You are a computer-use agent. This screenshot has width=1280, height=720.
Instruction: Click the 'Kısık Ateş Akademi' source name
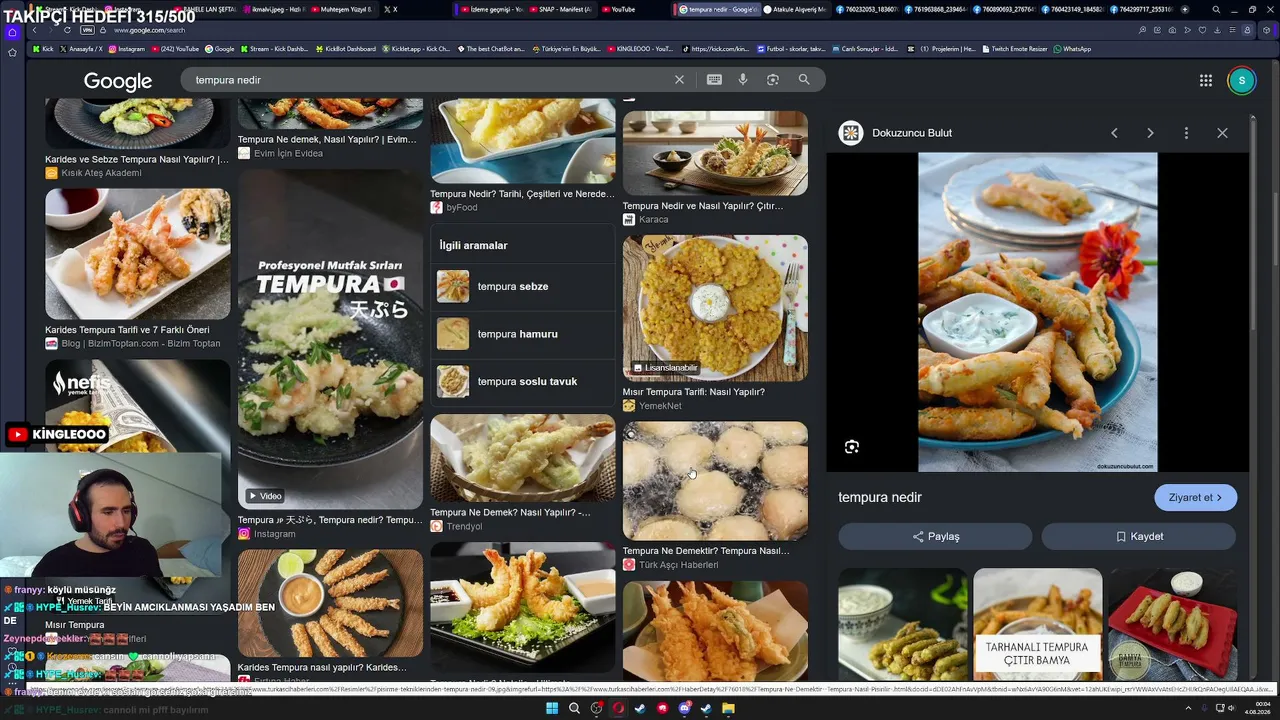click(101, 173)
